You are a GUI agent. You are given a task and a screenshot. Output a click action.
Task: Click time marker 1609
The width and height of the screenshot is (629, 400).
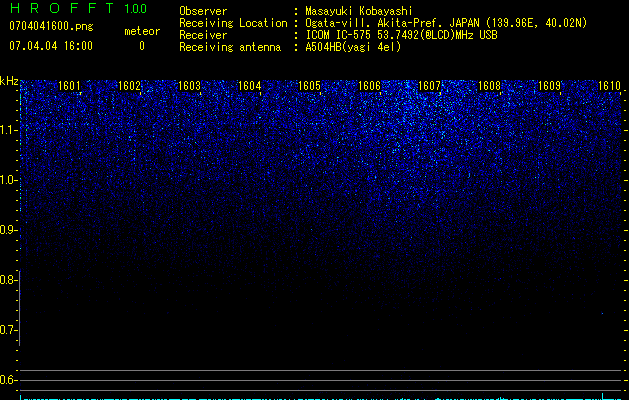tap(550, 85)
